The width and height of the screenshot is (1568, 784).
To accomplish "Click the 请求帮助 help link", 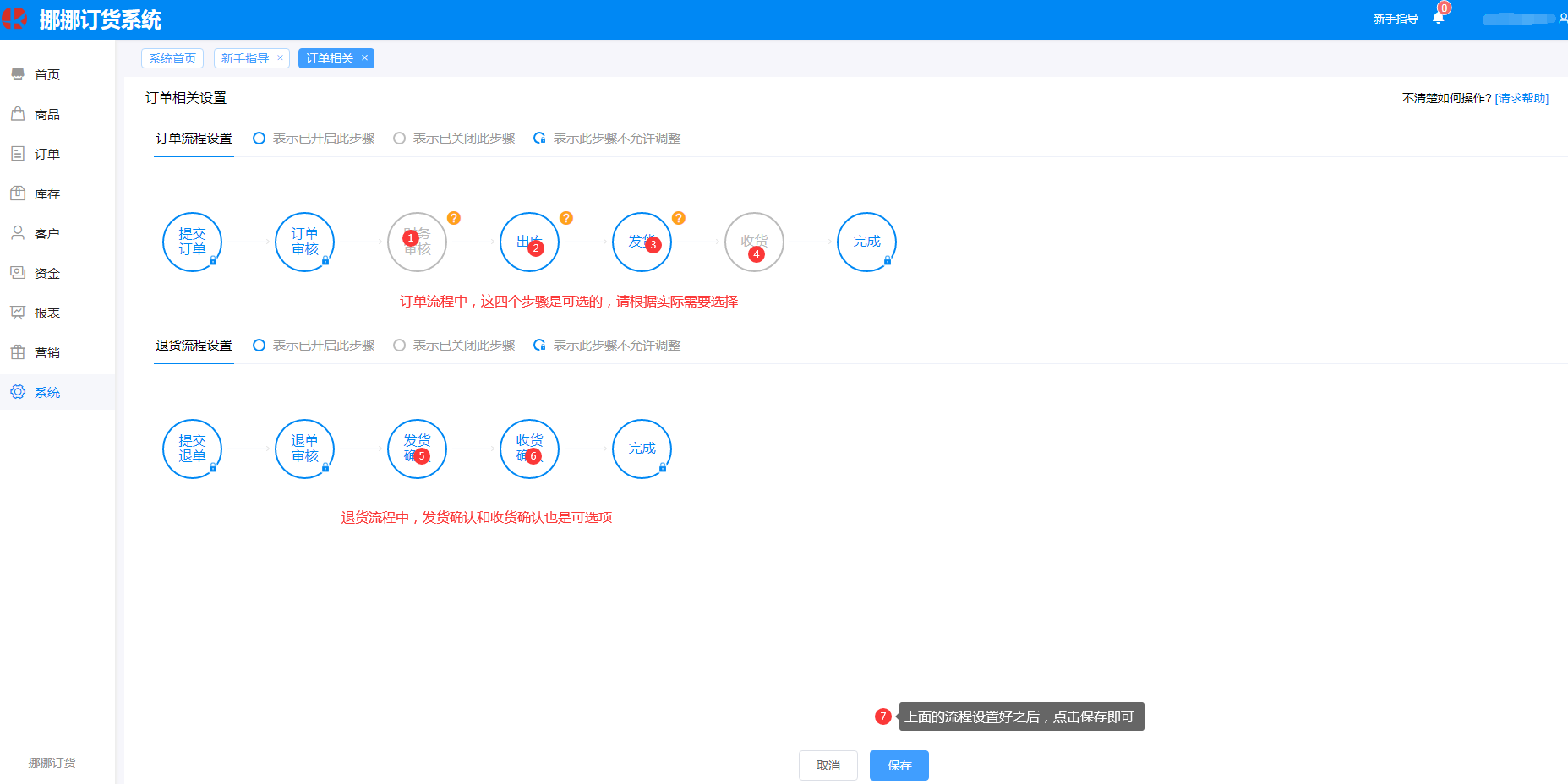I will click(x=1522, y=98).
